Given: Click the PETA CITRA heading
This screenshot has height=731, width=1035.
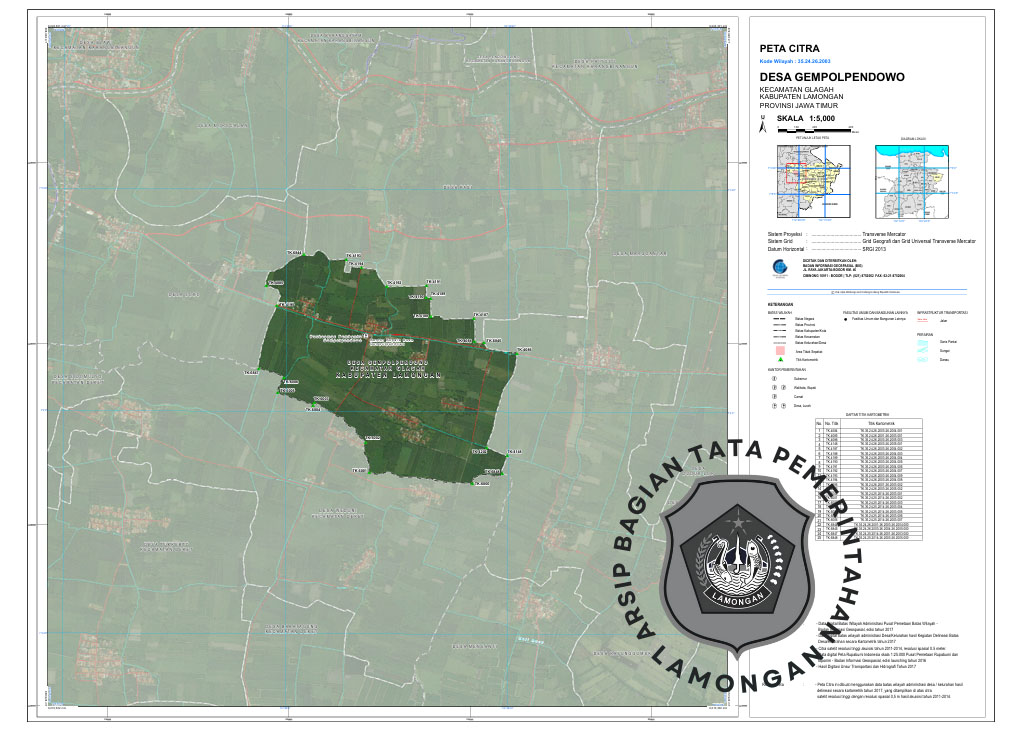Looking at the screenshot, I should 790,47.
